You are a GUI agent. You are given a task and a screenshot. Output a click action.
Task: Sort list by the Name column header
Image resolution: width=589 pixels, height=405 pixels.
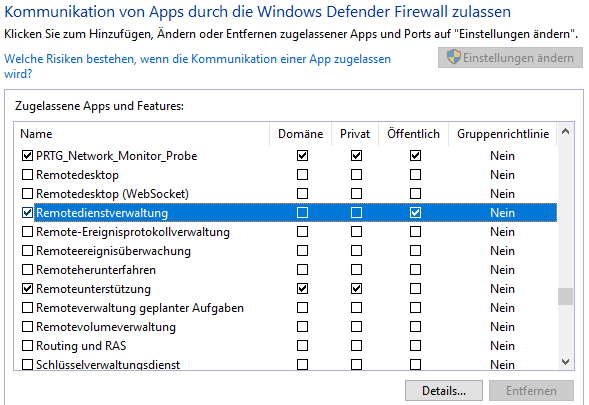pyautogui.click(x=142, y=134)
